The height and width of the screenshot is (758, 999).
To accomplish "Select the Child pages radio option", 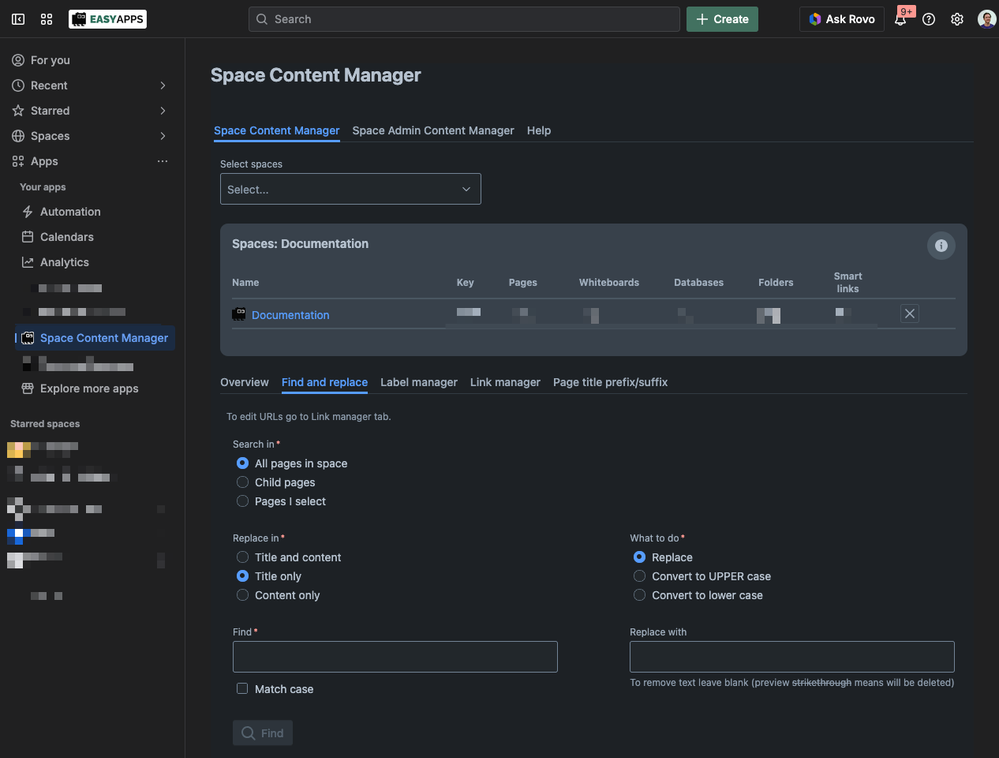I will pyautogui.click(x=243, y=482).
